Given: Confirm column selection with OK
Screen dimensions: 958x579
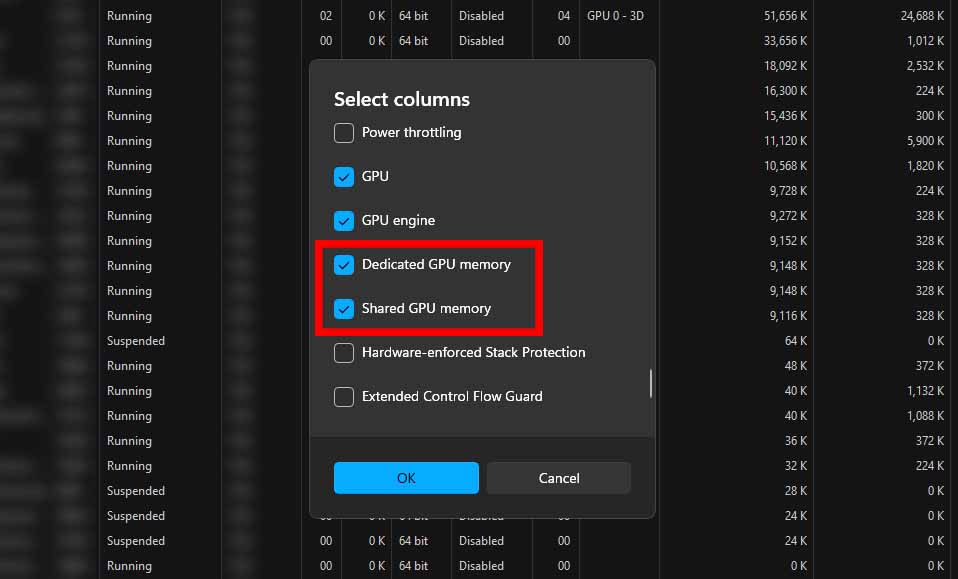Looking at the screenshot, I should [x=406, y=478].
